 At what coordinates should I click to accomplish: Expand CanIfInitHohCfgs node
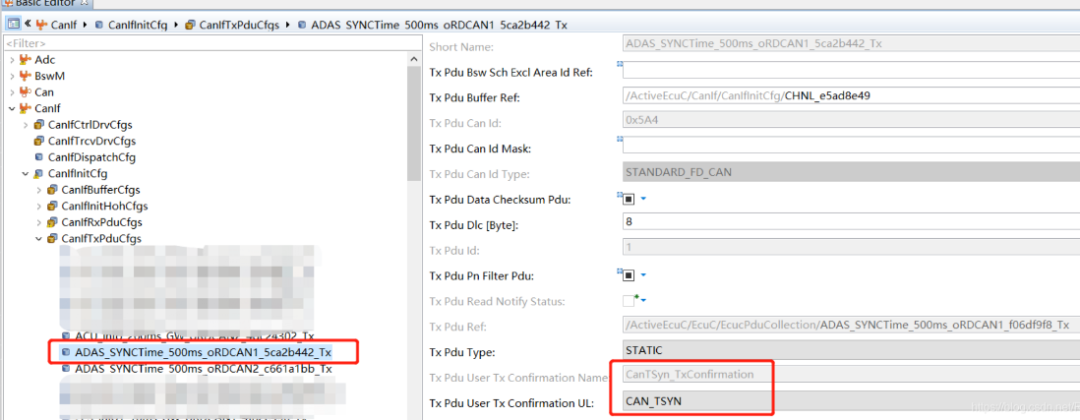[39, 206]
